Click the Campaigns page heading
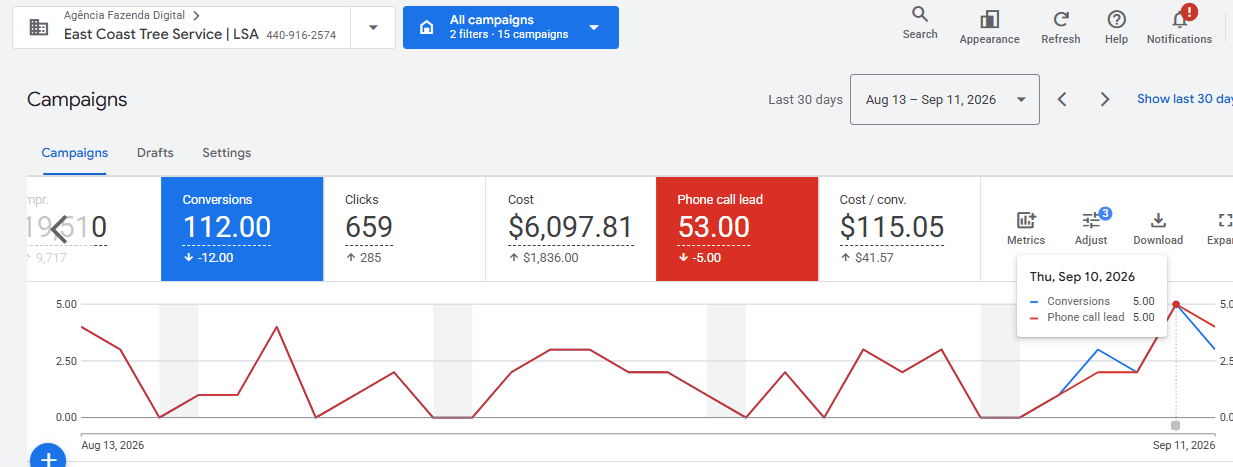The width and height of the screenshot is (1233, 467). coord(77,99)
